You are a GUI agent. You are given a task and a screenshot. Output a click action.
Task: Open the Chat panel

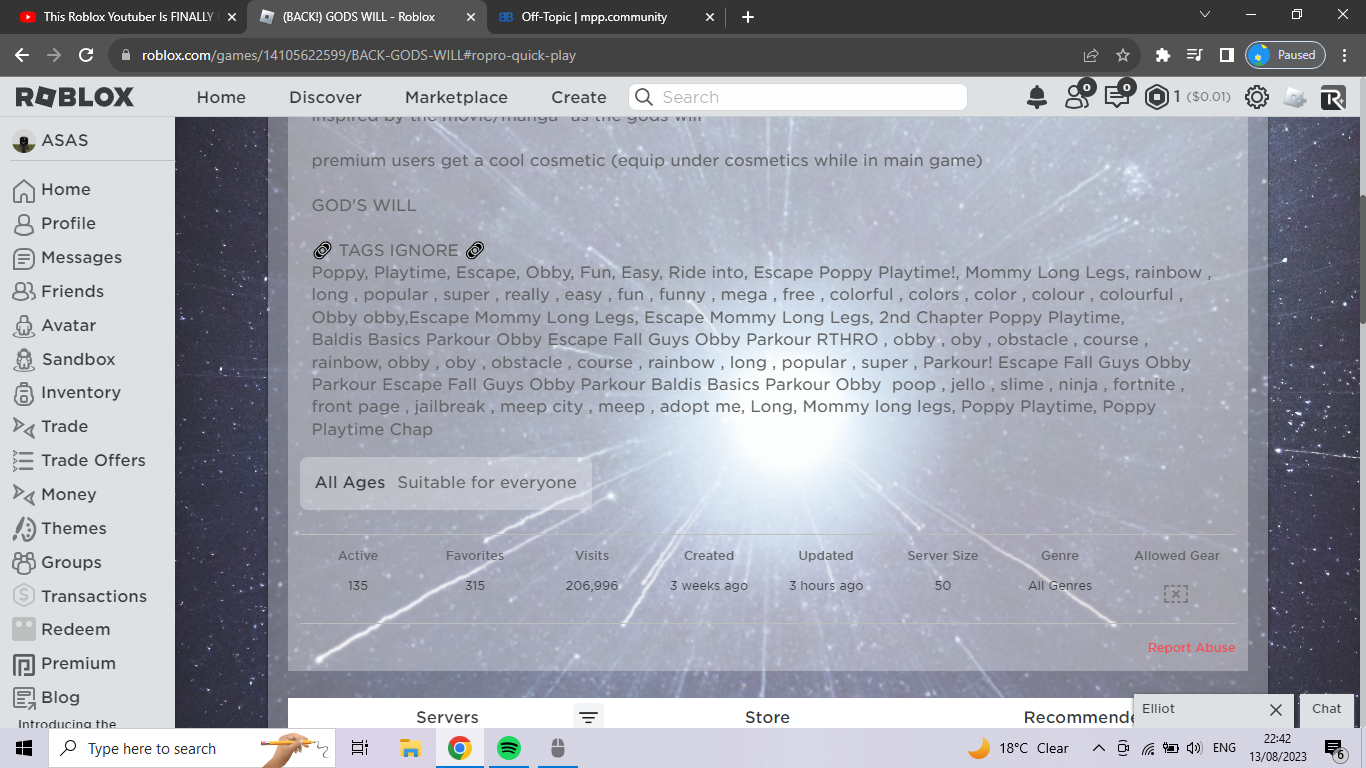pos(1327,709)
